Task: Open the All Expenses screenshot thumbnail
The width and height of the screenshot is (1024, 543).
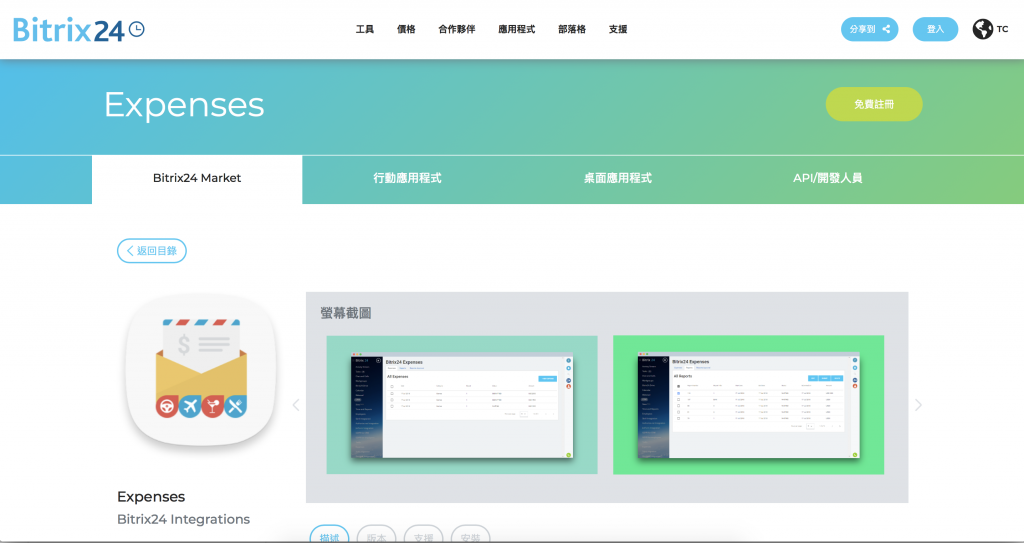Action: click(462, 405)
